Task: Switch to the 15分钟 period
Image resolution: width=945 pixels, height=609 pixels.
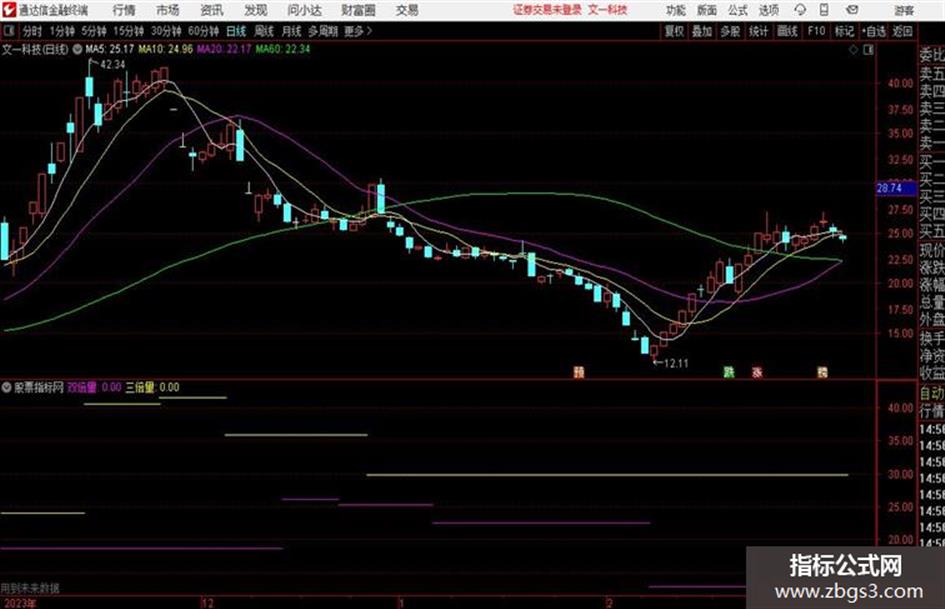Action: [128, 31]
